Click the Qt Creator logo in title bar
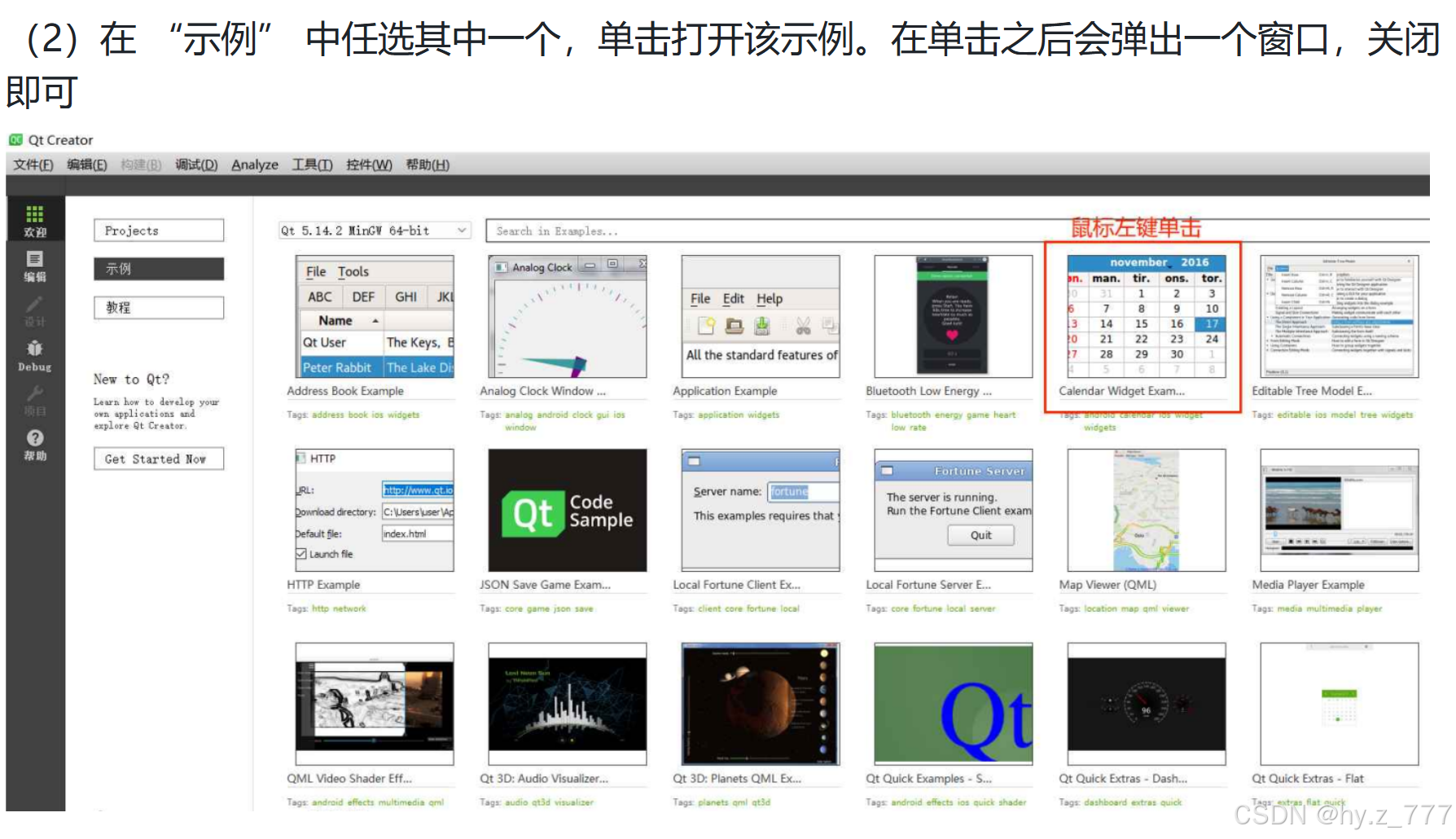 [15, 140]
